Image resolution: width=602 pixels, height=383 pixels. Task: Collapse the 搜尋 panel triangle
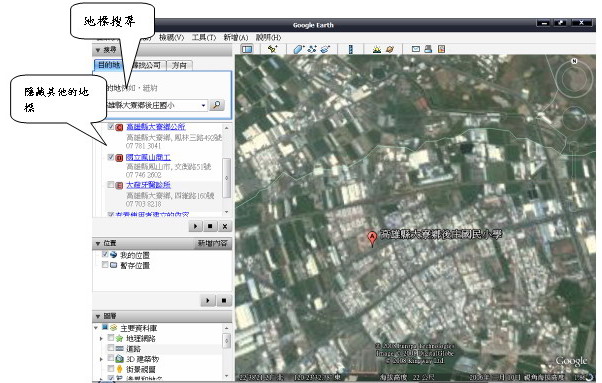[98, 50]
